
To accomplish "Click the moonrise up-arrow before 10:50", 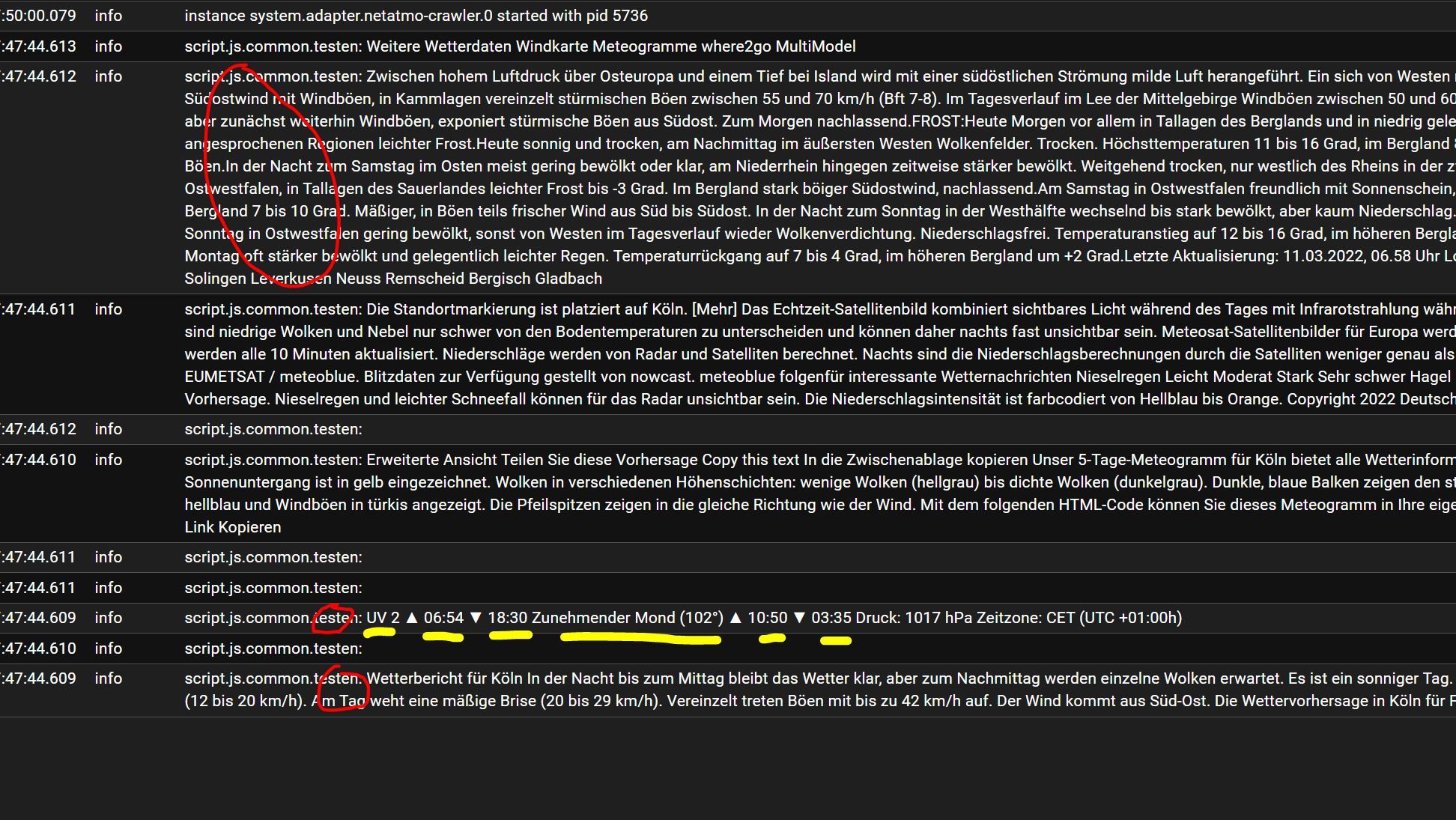I will (735, 618).
